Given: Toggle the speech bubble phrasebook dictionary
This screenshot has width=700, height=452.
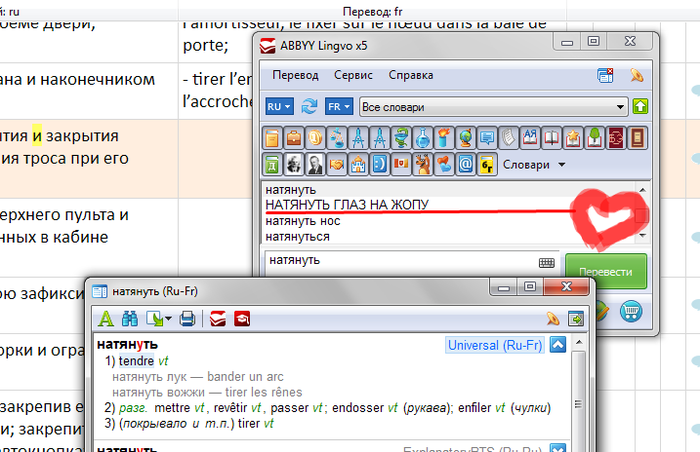Looking at the screenshot, I should [x=487, y=138].
